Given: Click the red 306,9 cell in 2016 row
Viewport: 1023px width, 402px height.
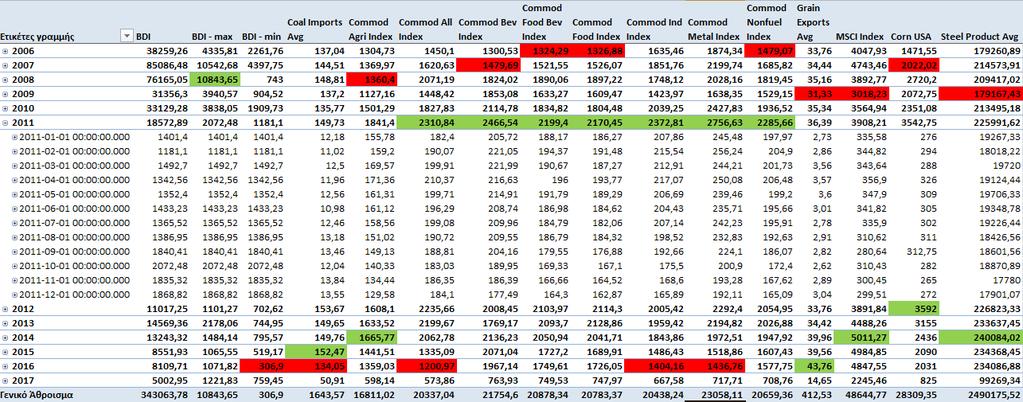Looking at the screenshot, I should coord(262,366).
